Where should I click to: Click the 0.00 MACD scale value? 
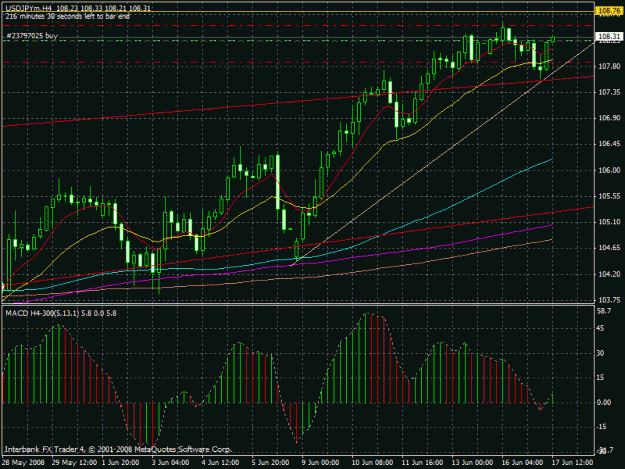click(x=605, y=402)
